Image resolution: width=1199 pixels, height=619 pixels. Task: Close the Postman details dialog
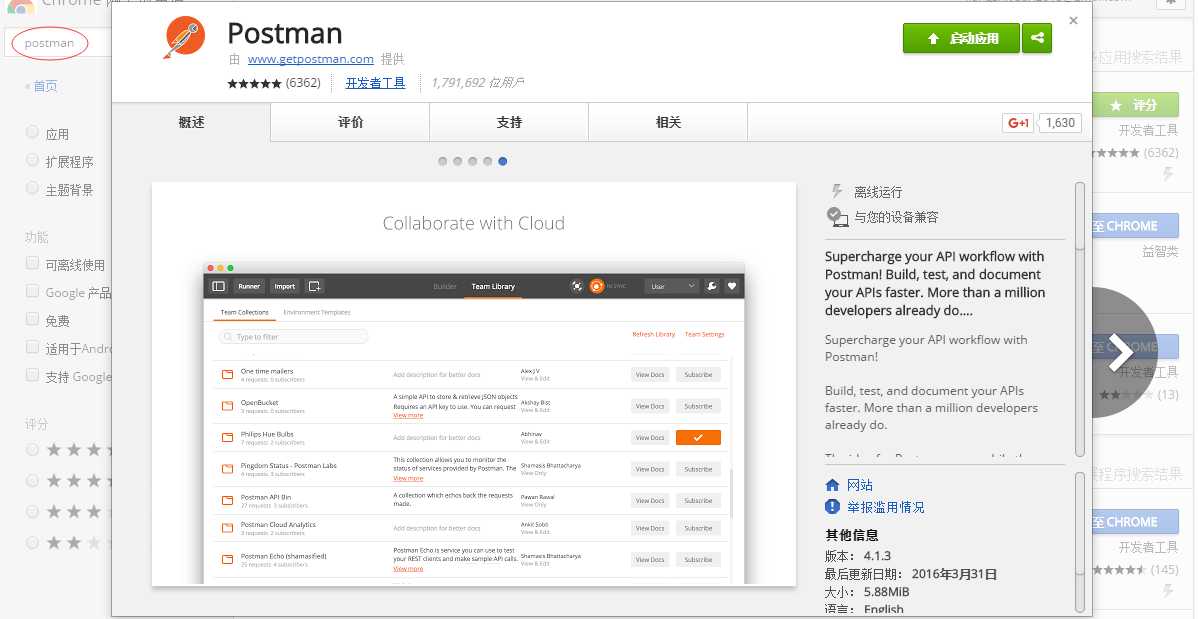point(1074,21)
